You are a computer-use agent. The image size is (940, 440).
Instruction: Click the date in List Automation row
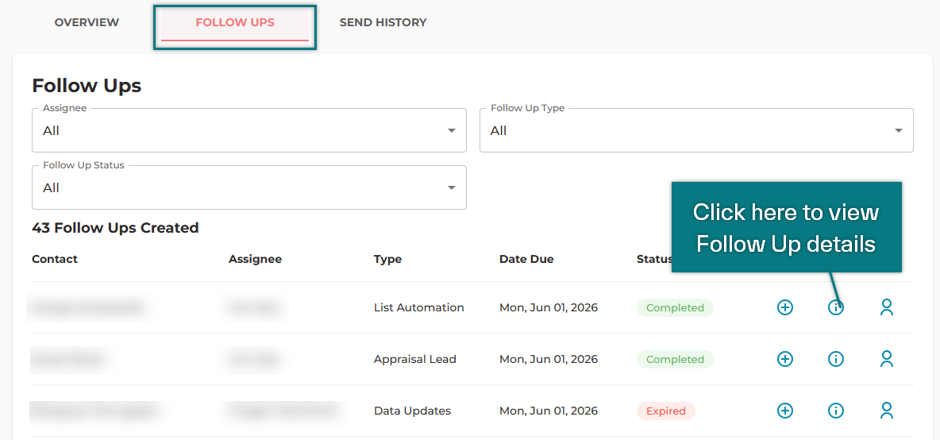549,308
